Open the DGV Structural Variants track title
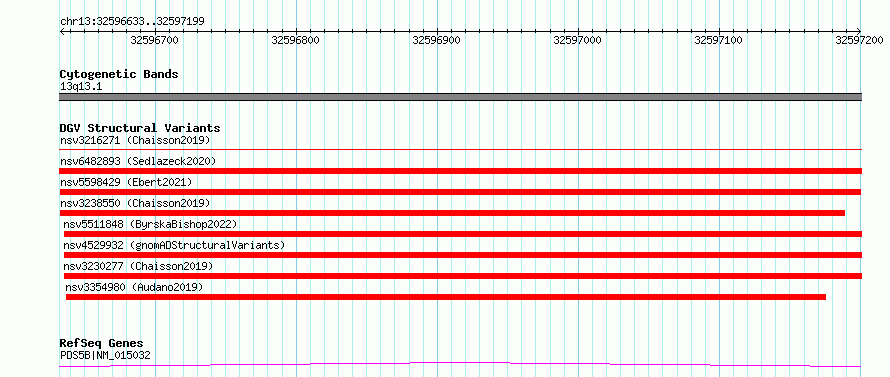Screen dimensions: 890x377 (140, 128)
